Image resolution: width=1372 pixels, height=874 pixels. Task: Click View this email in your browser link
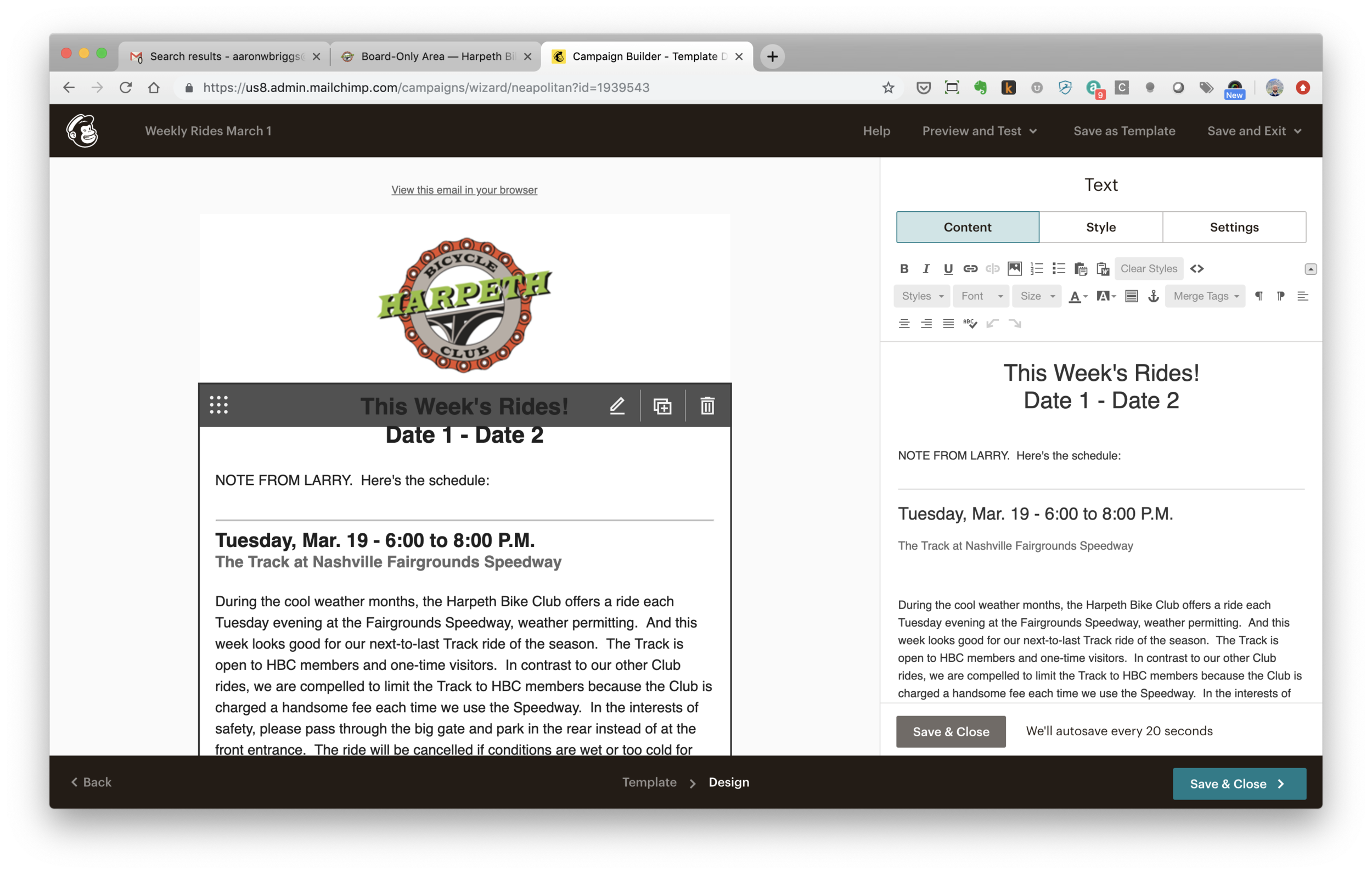tap(464, 190)
